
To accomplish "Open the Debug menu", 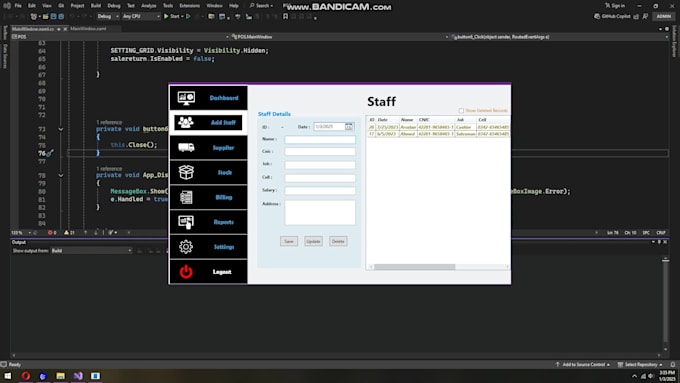I will pos(114,6).
